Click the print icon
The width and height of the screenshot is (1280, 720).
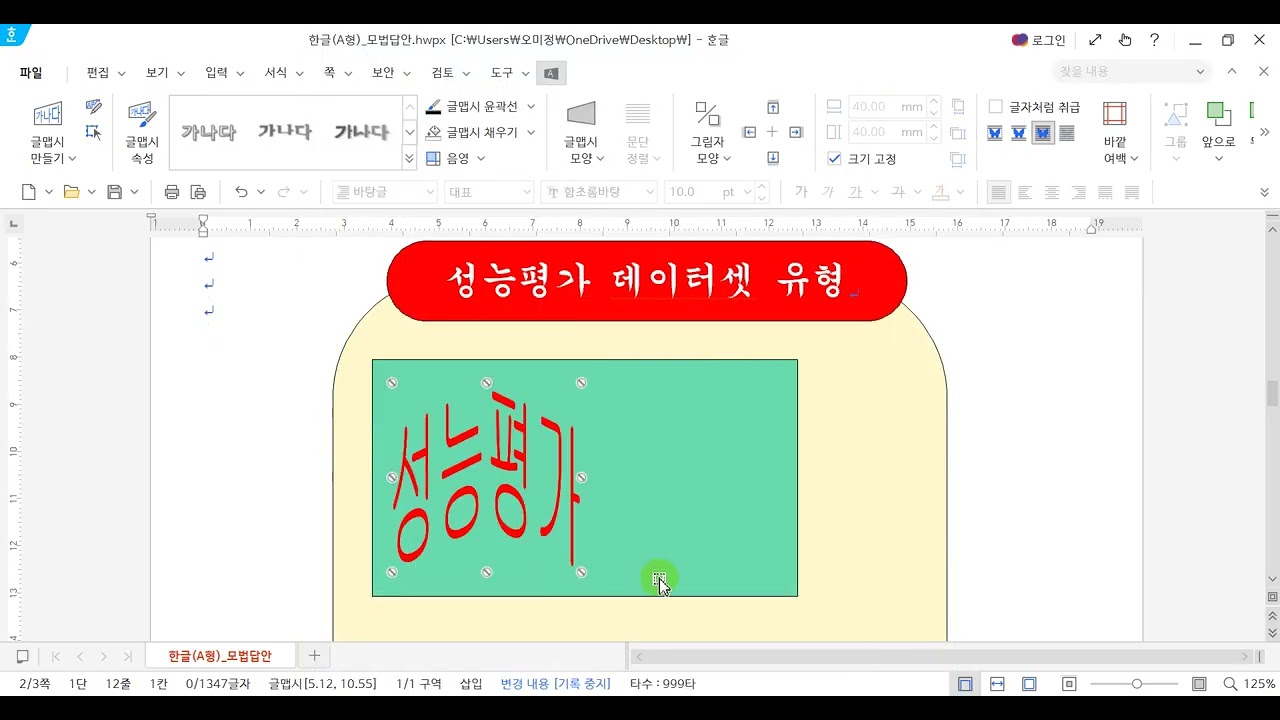(172, 192)
